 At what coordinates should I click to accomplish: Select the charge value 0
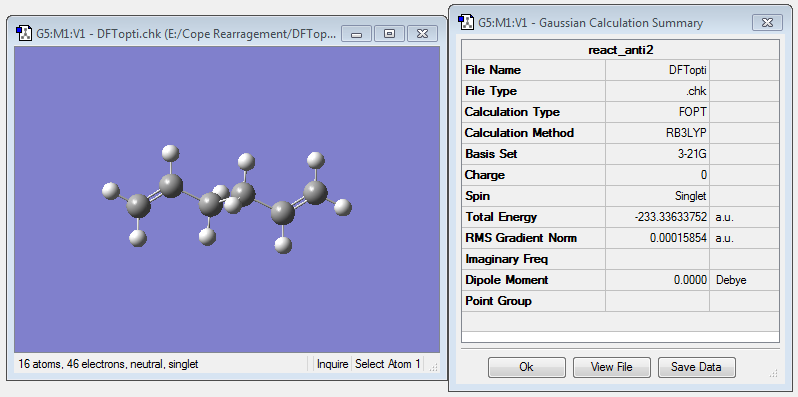pos(704,175)
